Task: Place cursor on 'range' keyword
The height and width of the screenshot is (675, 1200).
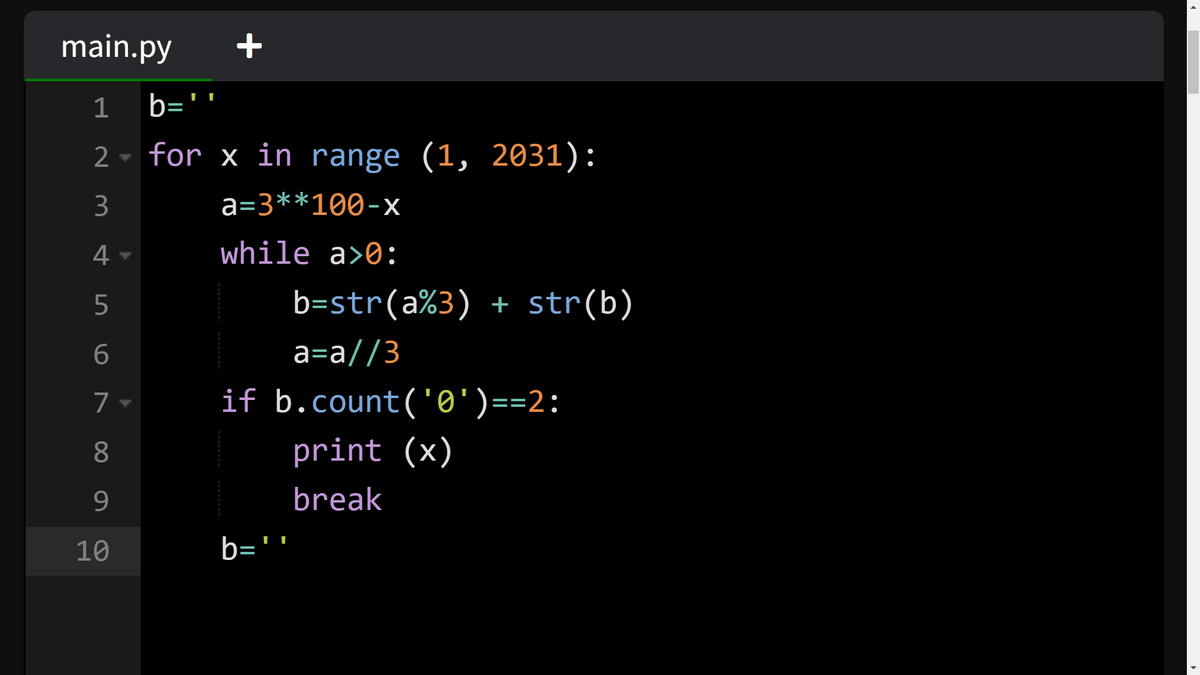Action: (355, 156)
